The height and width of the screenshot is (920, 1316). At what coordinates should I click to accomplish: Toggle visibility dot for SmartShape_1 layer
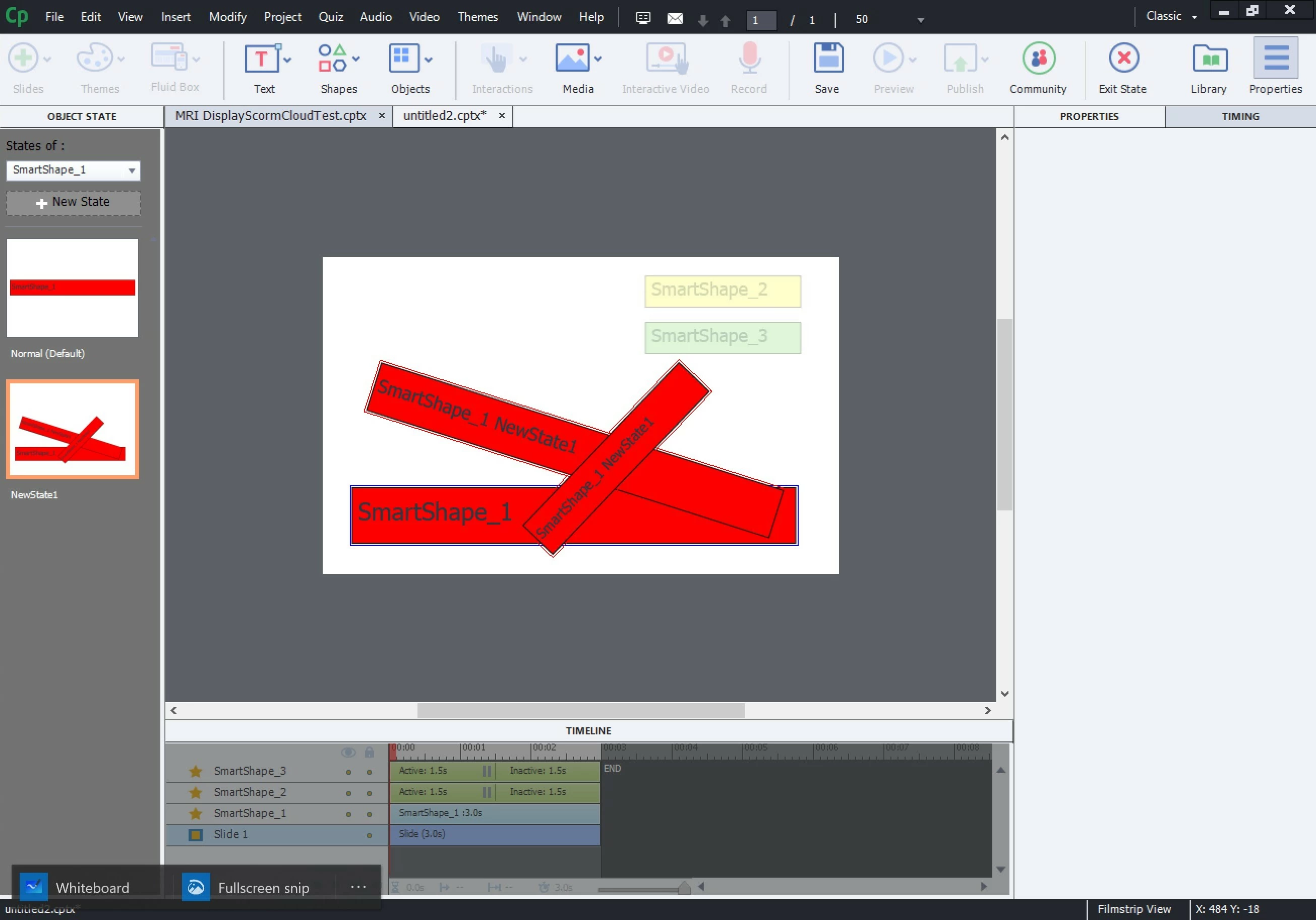tap(348, 815)
